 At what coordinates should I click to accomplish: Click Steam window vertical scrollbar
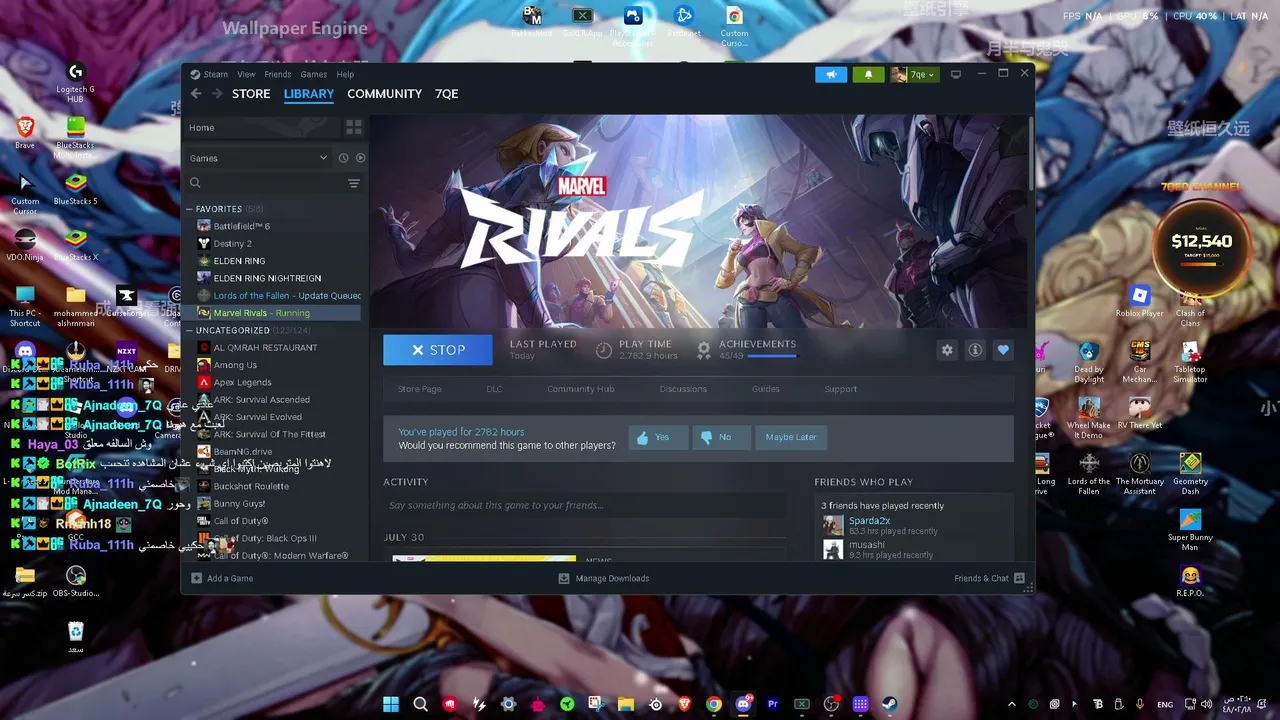1031,155
